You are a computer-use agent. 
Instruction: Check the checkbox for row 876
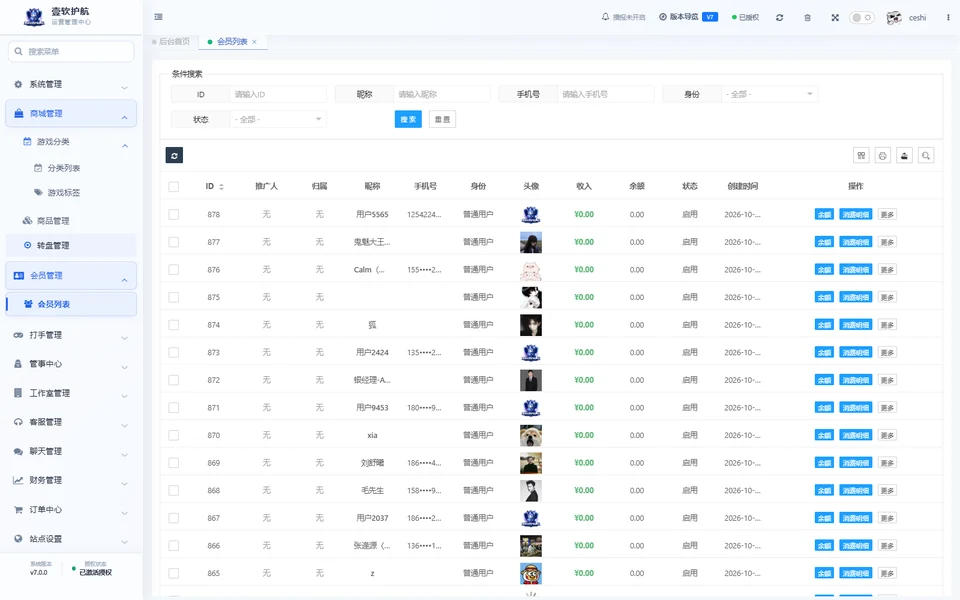[x=174, y=269]
